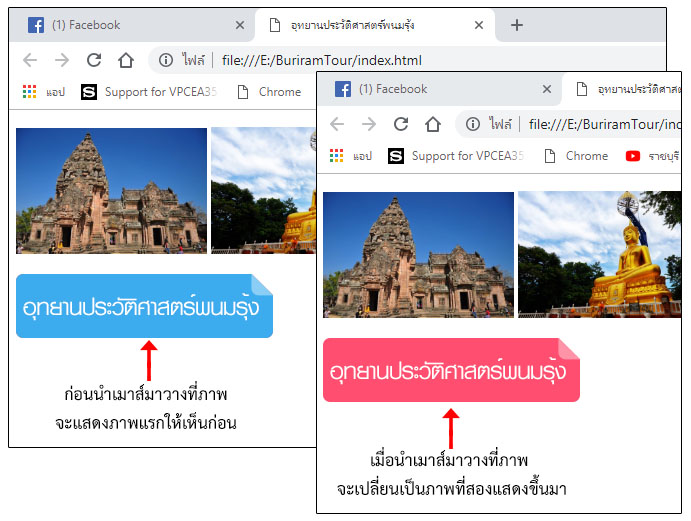Open the apps grid shortcut in the front window

(336, 156)
